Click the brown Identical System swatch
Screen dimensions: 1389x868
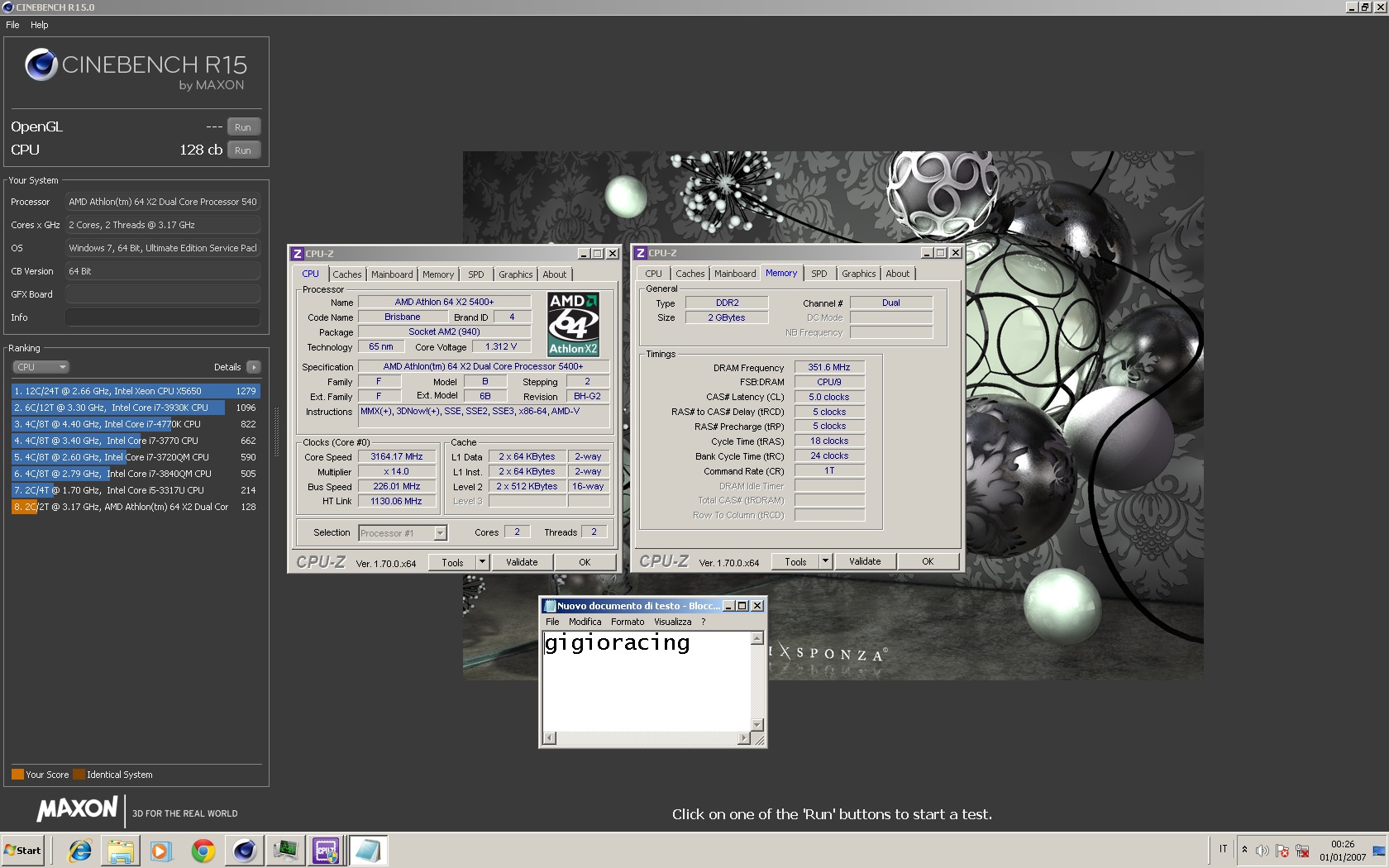pyautogui.click(x=79, y=775)
